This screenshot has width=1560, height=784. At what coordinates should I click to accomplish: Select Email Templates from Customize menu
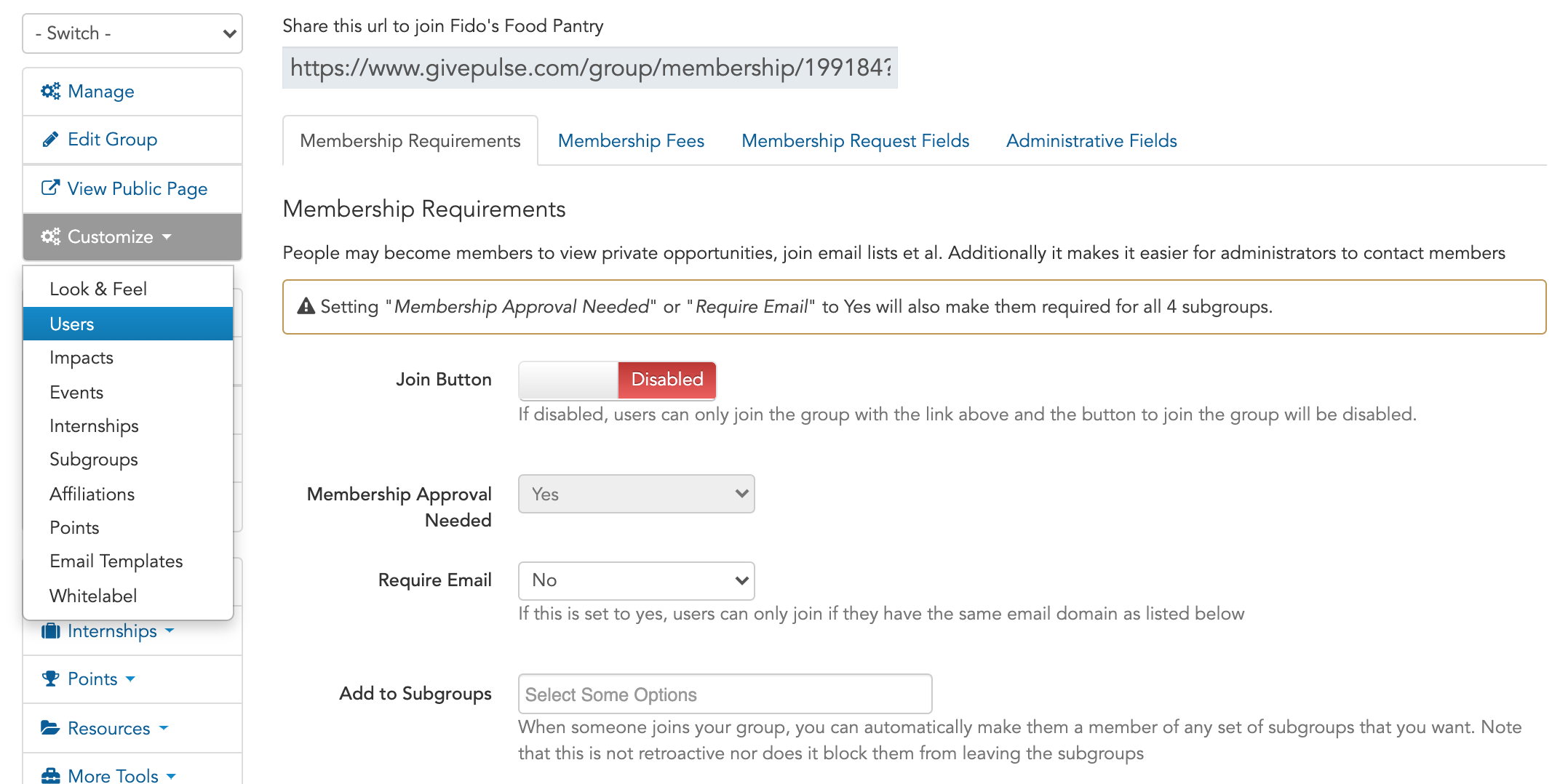[x=128, y=561]
